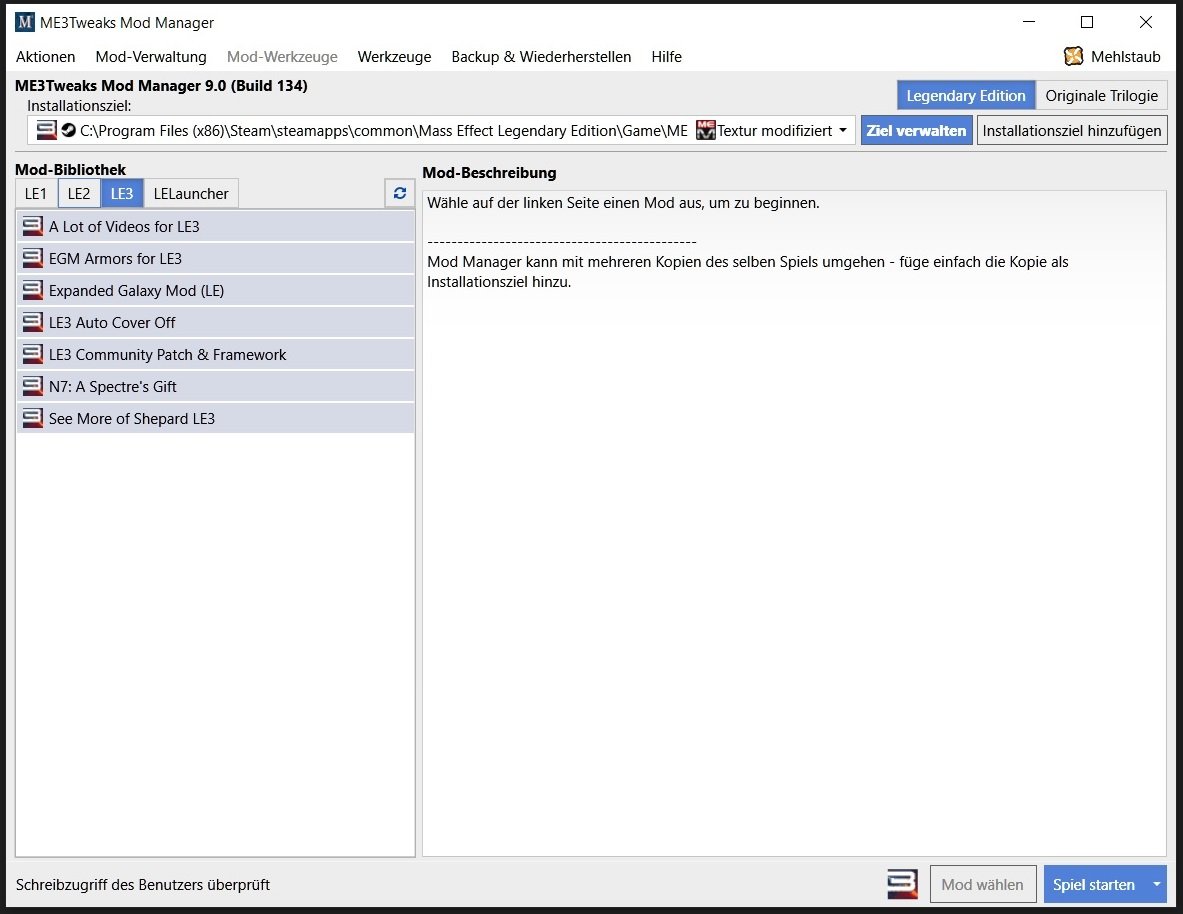Viewport: 1183px width, 914px height.
Task: Select LE3 Community Patch & Framework
Action: tap(216, 354)
